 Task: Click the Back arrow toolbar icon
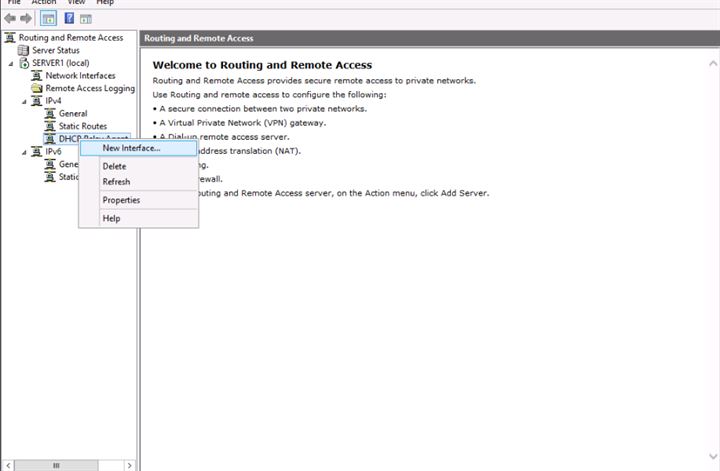(x=10, y=19)
